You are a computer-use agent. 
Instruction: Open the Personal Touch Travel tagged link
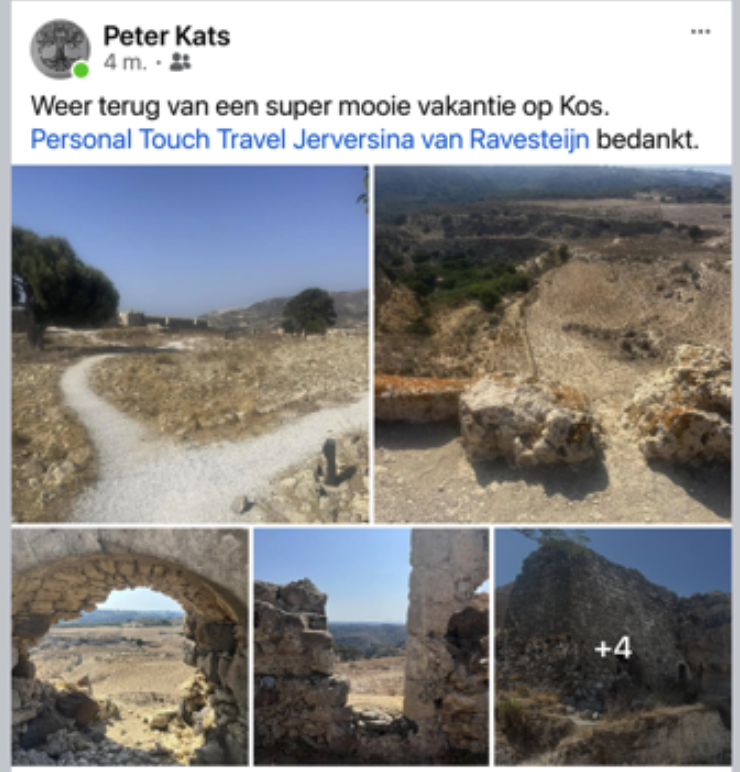[x=159, y=139]
